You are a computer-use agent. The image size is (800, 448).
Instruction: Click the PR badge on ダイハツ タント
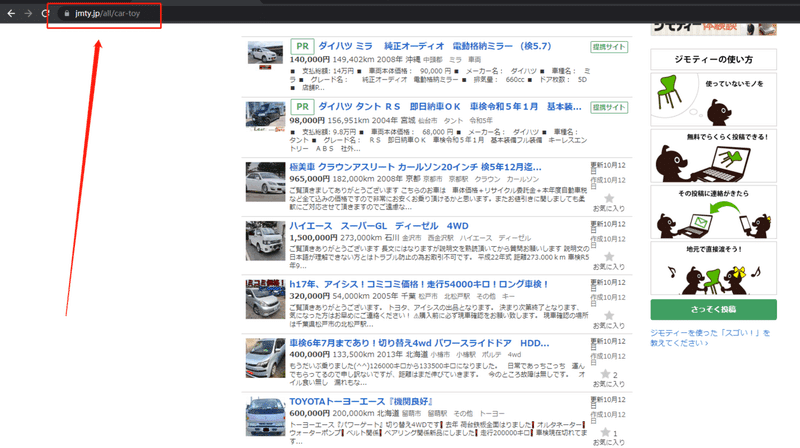[302, 107]
